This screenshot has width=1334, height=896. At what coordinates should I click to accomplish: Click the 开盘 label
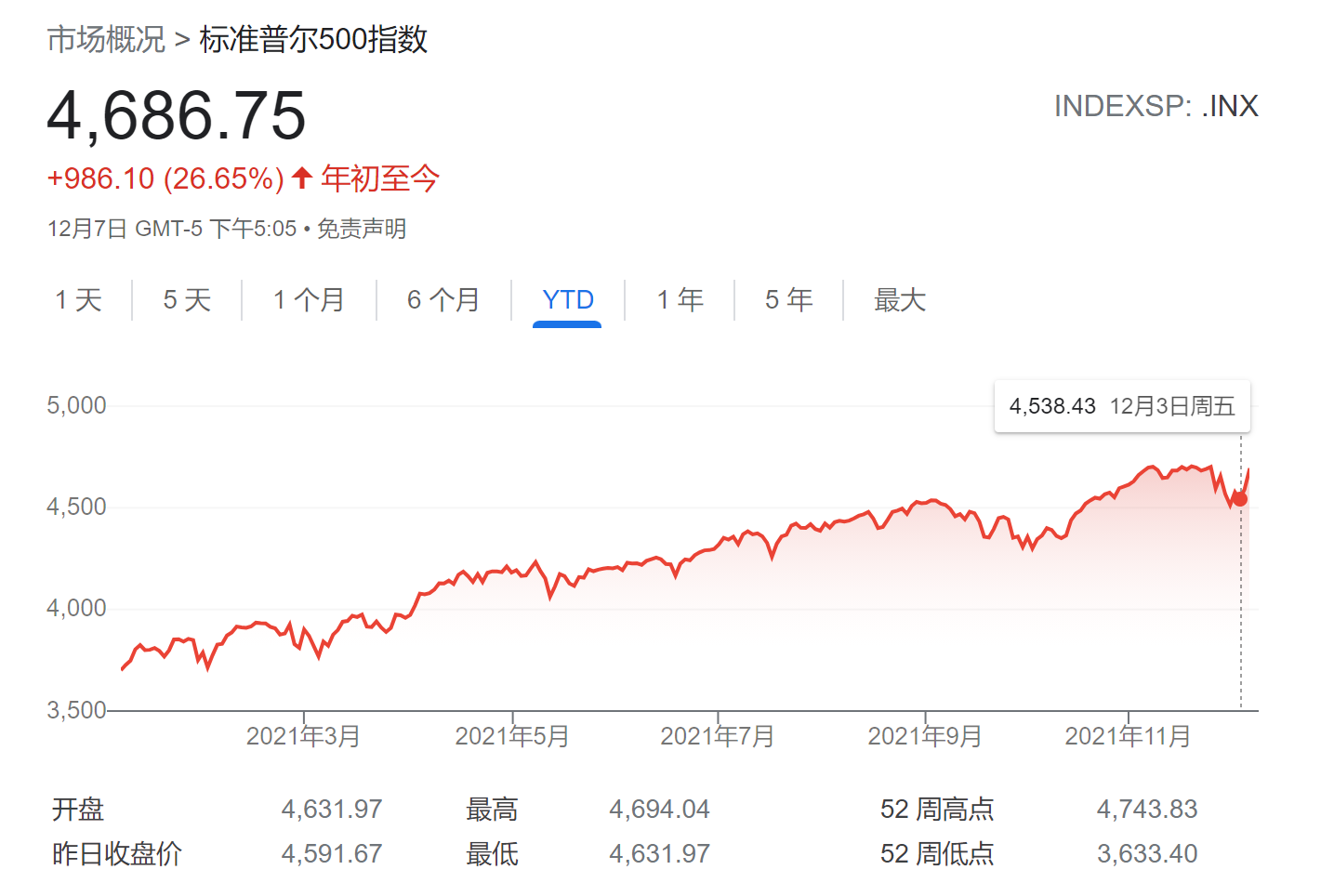[x=78, y=809]
